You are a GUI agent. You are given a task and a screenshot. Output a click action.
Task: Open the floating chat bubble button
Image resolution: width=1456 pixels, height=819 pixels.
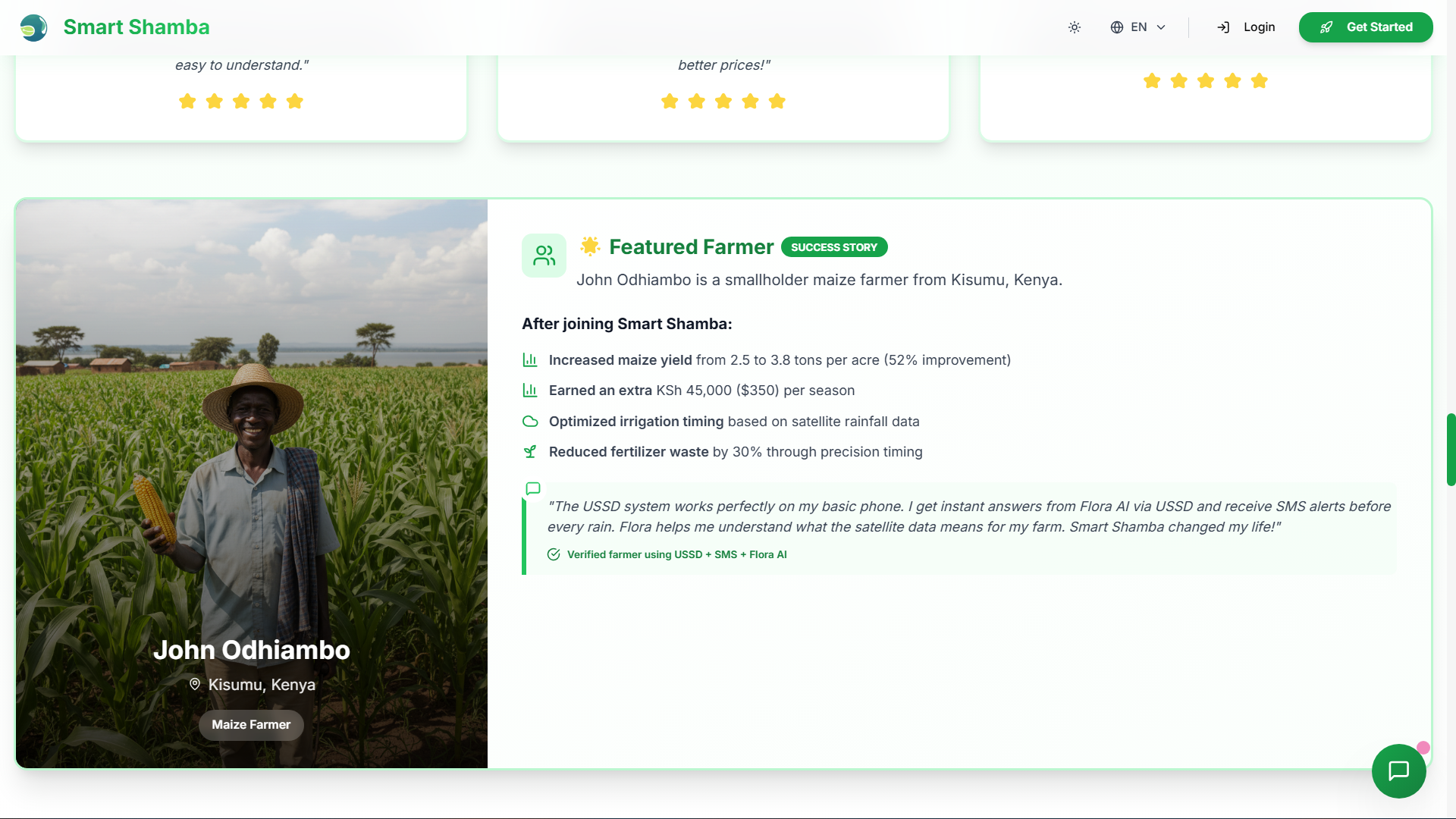coord(1398,770)
